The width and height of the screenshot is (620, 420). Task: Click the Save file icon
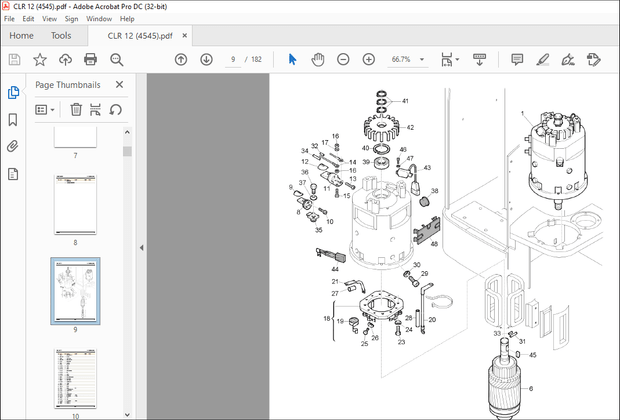click(15, 60)
